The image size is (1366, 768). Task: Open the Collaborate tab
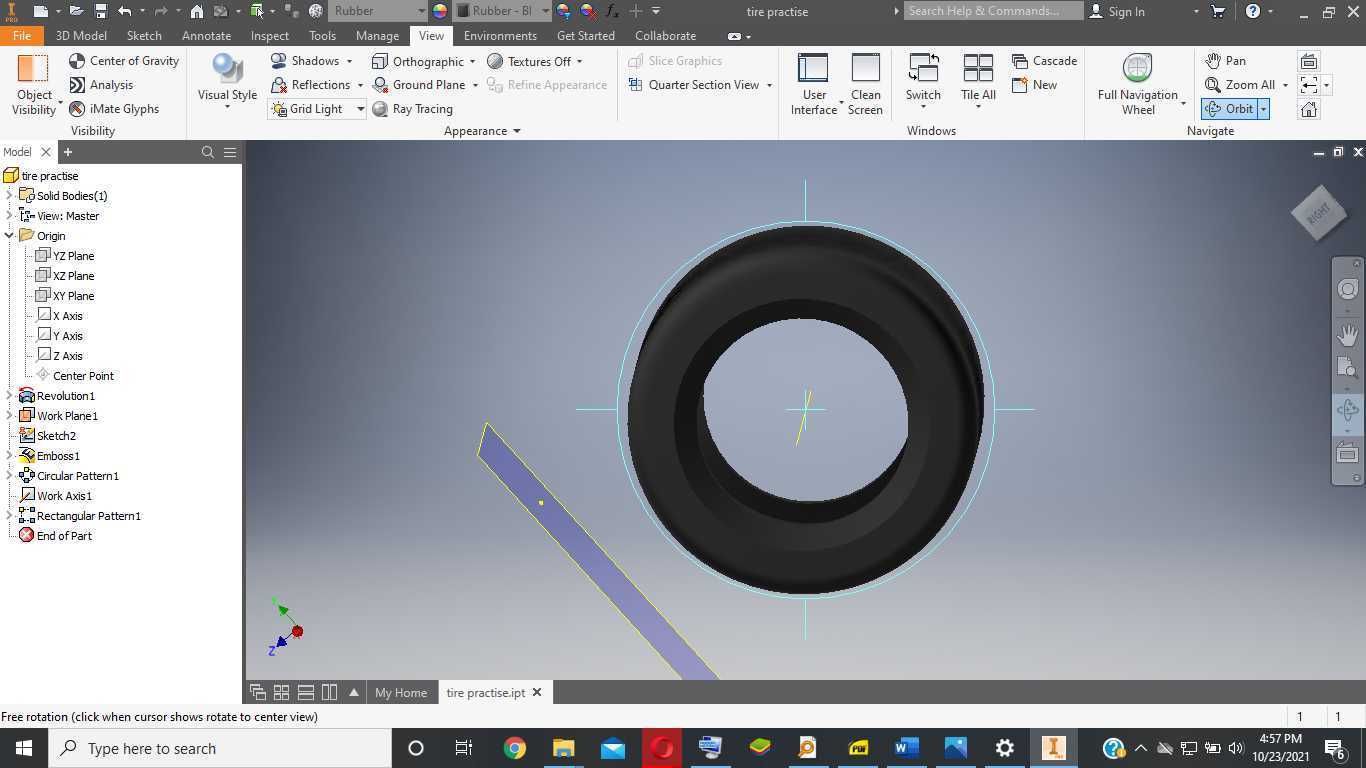pos(665,35)
